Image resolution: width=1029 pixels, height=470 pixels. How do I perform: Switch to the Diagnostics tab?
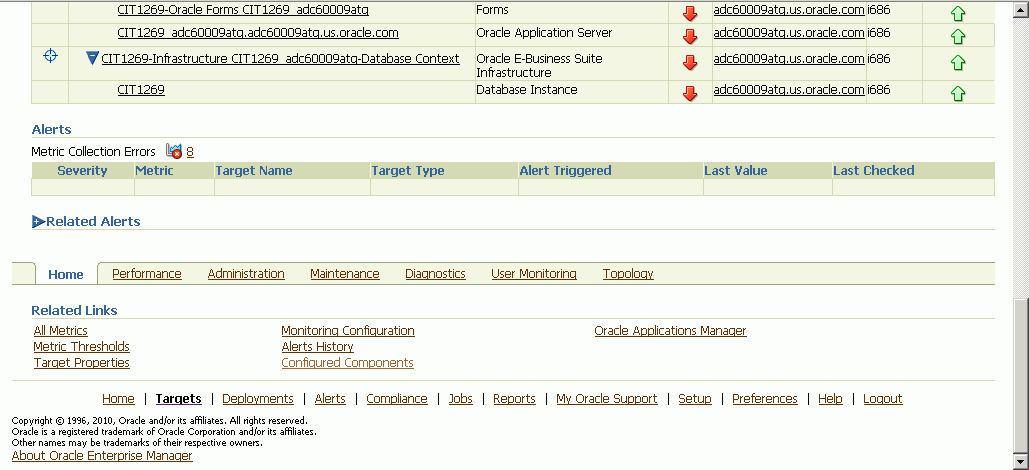pos(435,274)
